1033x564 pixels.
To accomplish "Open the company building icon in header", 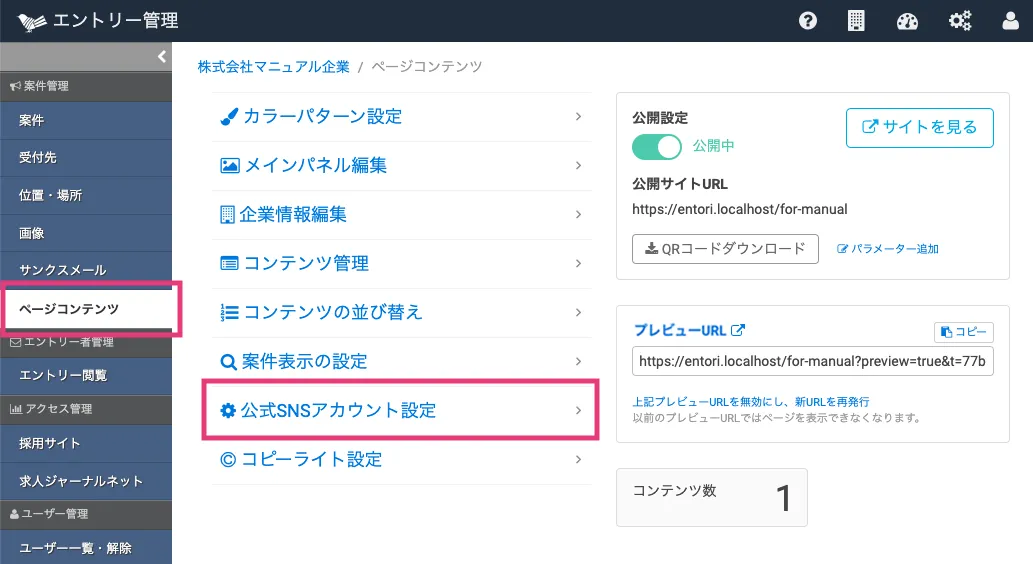I will click(x=856, y=21).
